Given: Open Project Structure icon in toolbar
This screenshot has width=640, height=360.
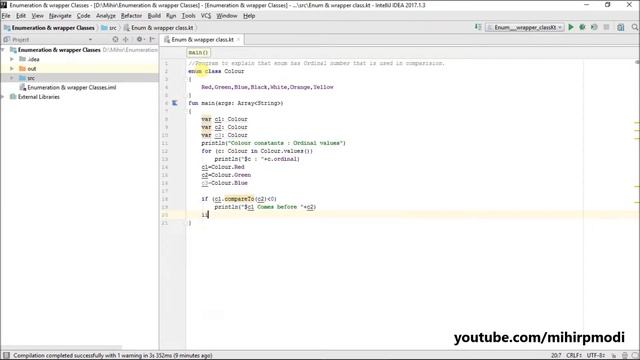Looking at the screenshot, I should point(621,27).
